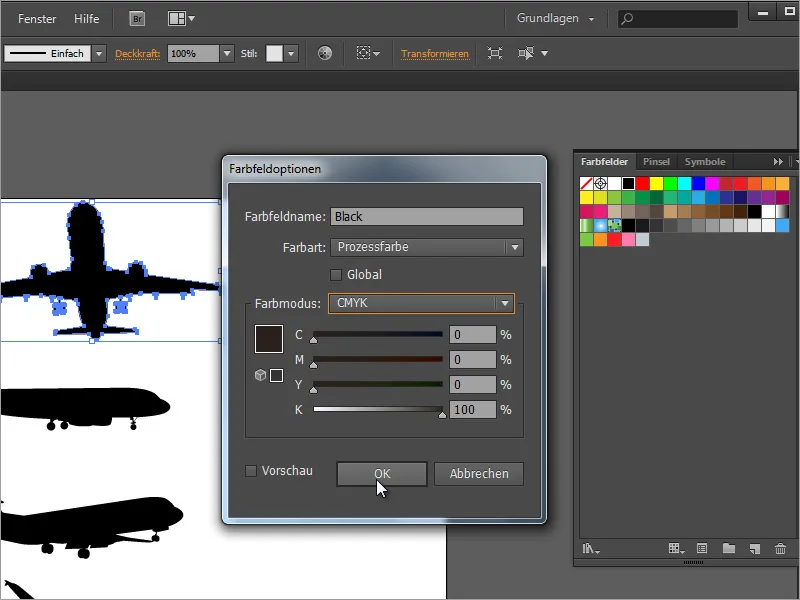The image size is (800, 600).
Task: Click the K value field showing 100
Action: click(x=472, y=410)
